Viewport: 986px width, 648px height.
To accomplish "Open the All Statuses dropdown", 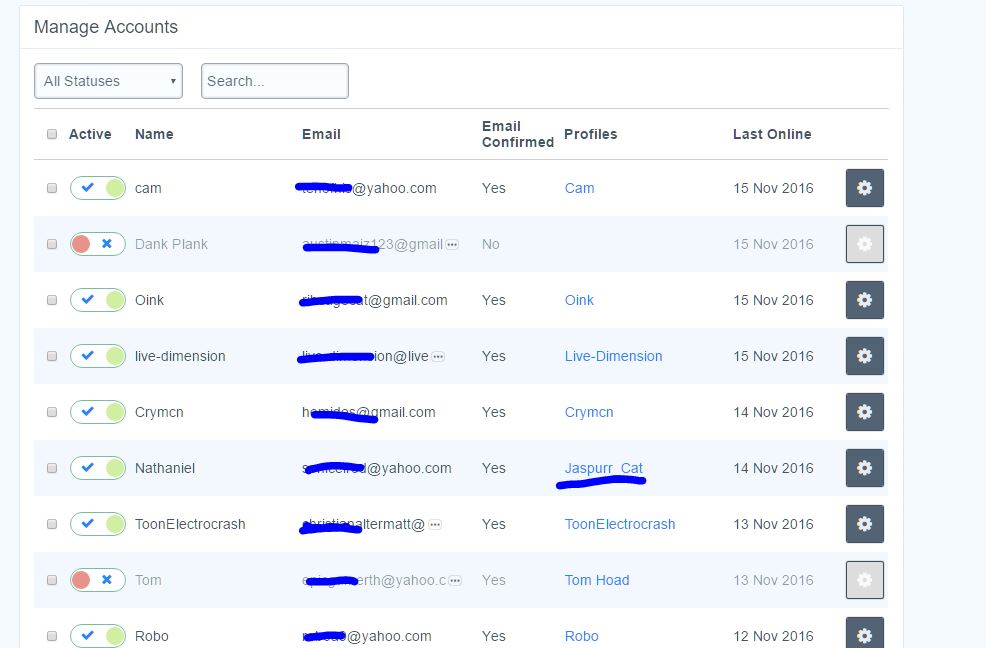I will (x=108, y=81).
